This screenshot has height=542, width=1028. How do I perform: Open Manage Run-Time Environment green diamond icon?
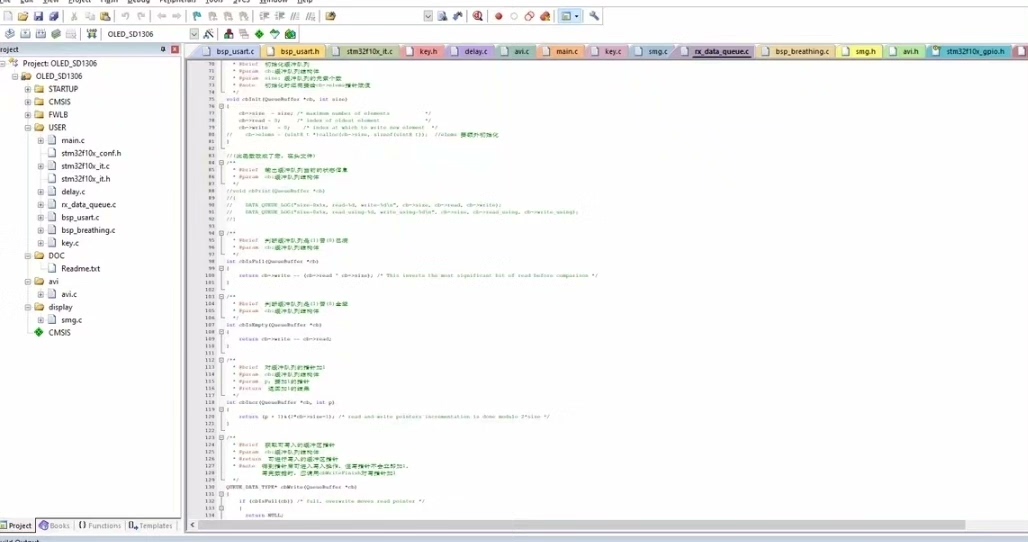(259, 34)
